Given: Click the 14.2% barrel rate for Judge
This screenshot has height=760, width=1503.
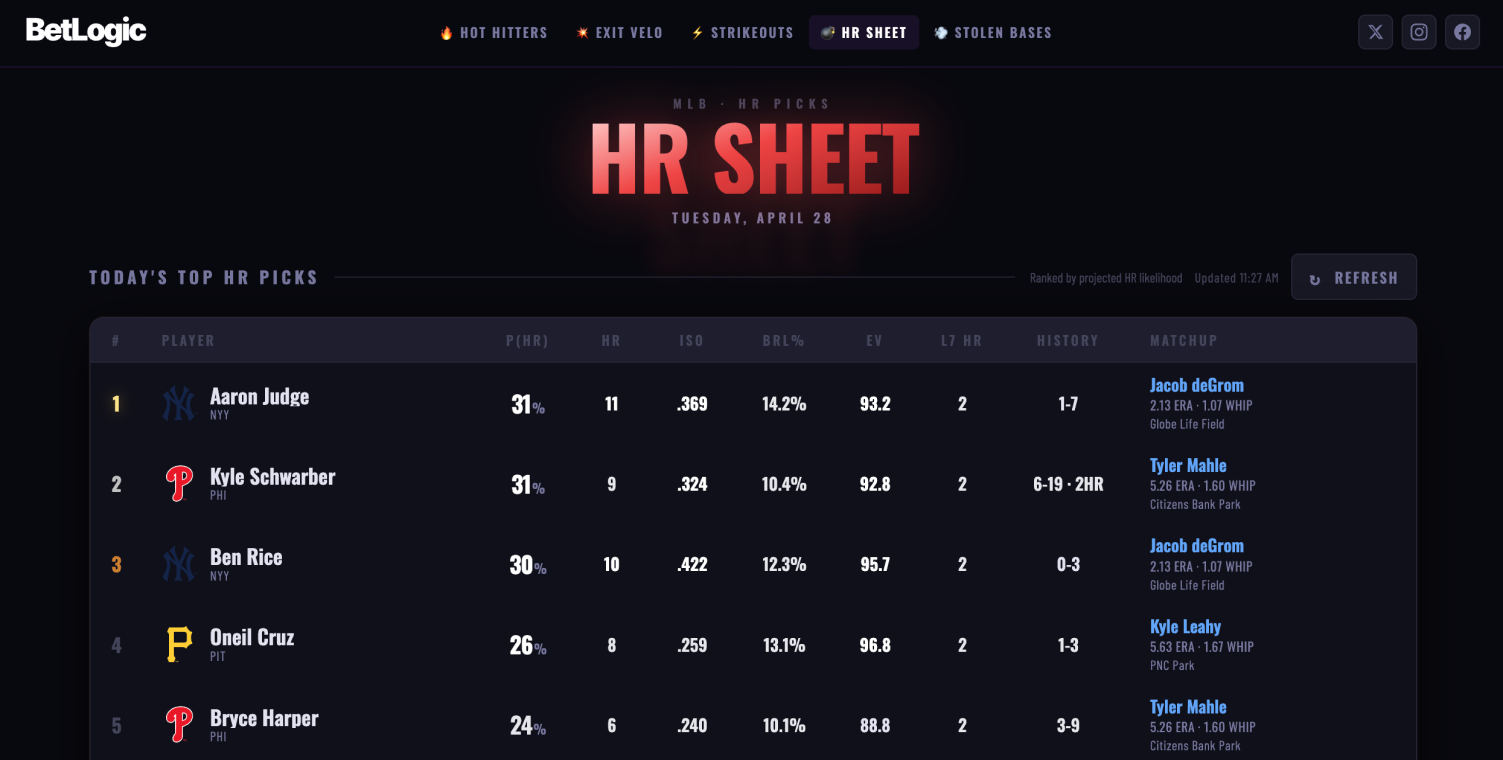Looking at the screenshot, I should pos(784,404).
